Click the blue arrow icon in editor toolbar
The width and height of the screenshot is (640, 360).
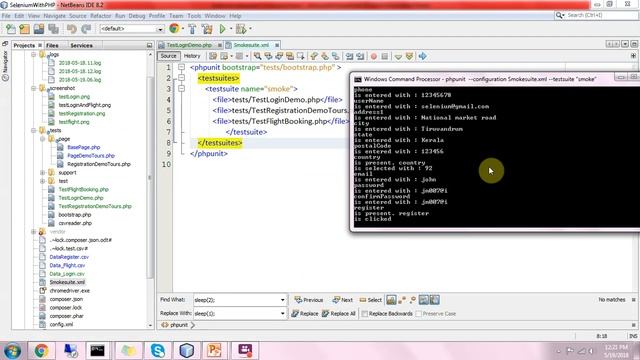(x=422, y=56)
